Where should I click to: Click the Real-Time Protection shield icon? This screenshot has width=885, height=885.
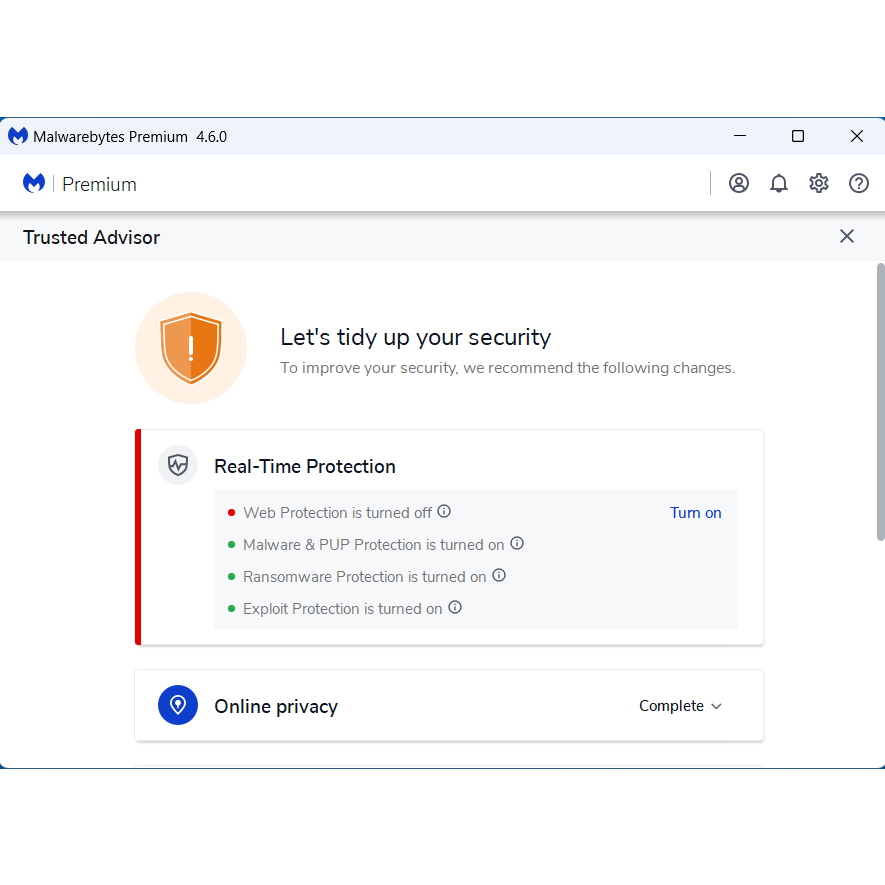tap(177, 465)
